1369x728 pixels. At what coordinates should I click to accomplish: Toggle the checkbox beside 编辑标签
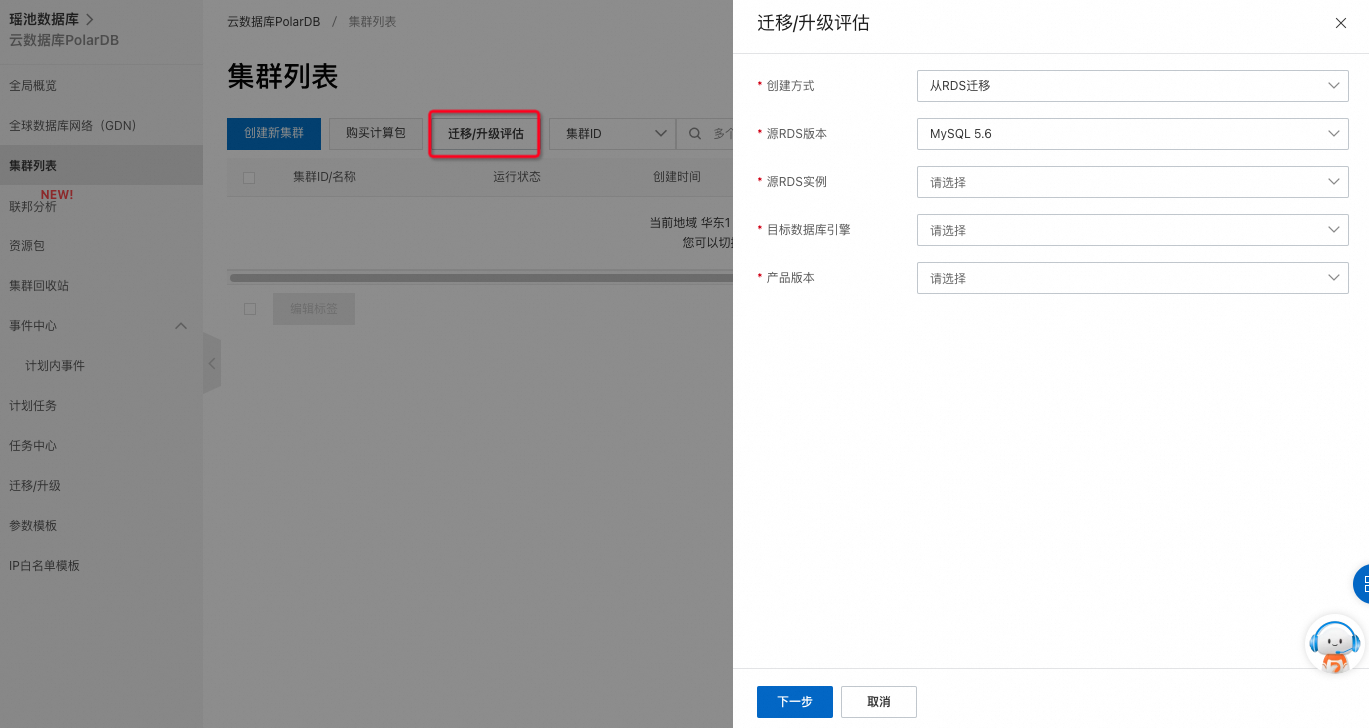[x=250, y=309]
